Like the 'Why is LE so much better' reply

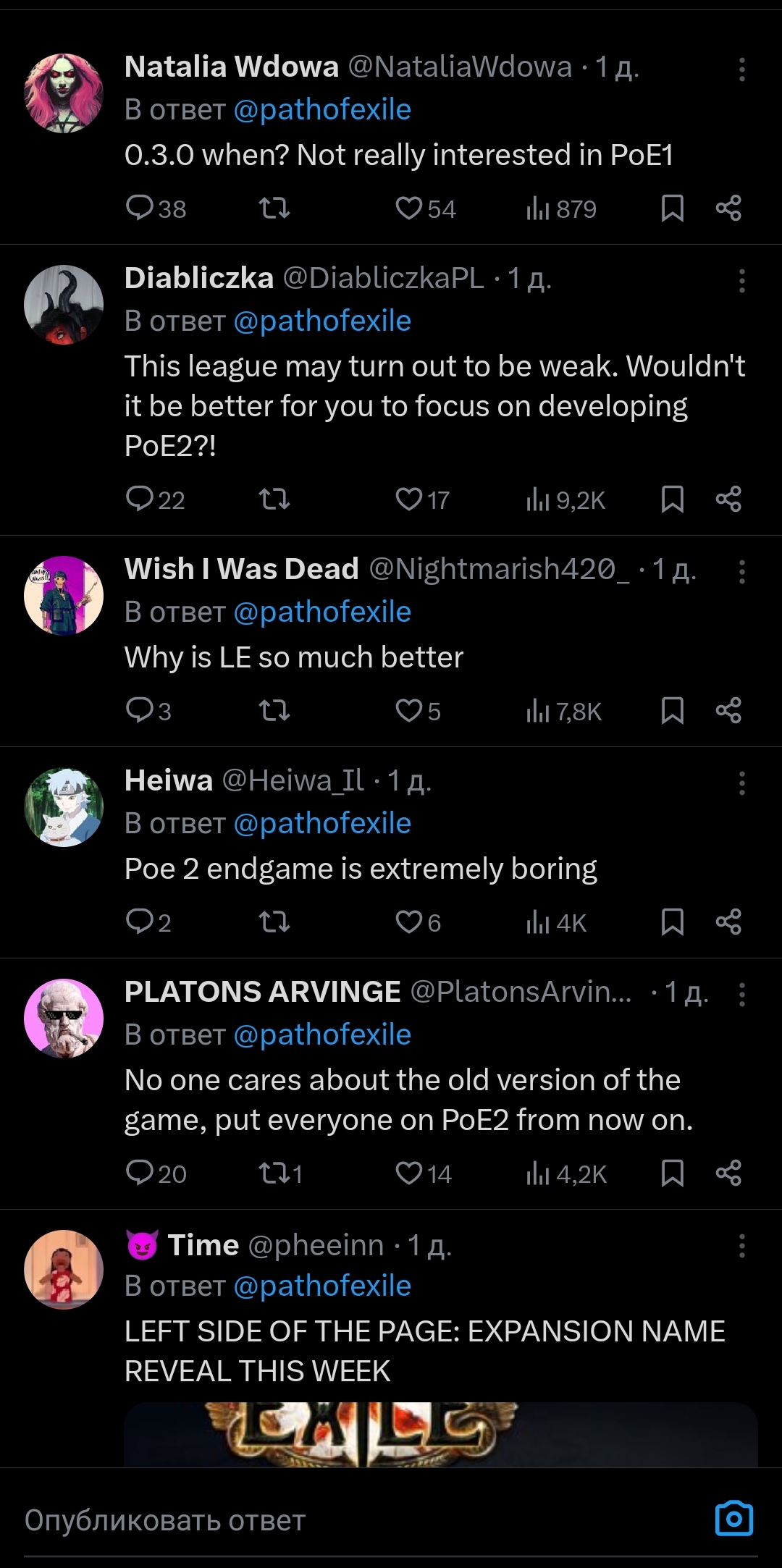[409, 711]
